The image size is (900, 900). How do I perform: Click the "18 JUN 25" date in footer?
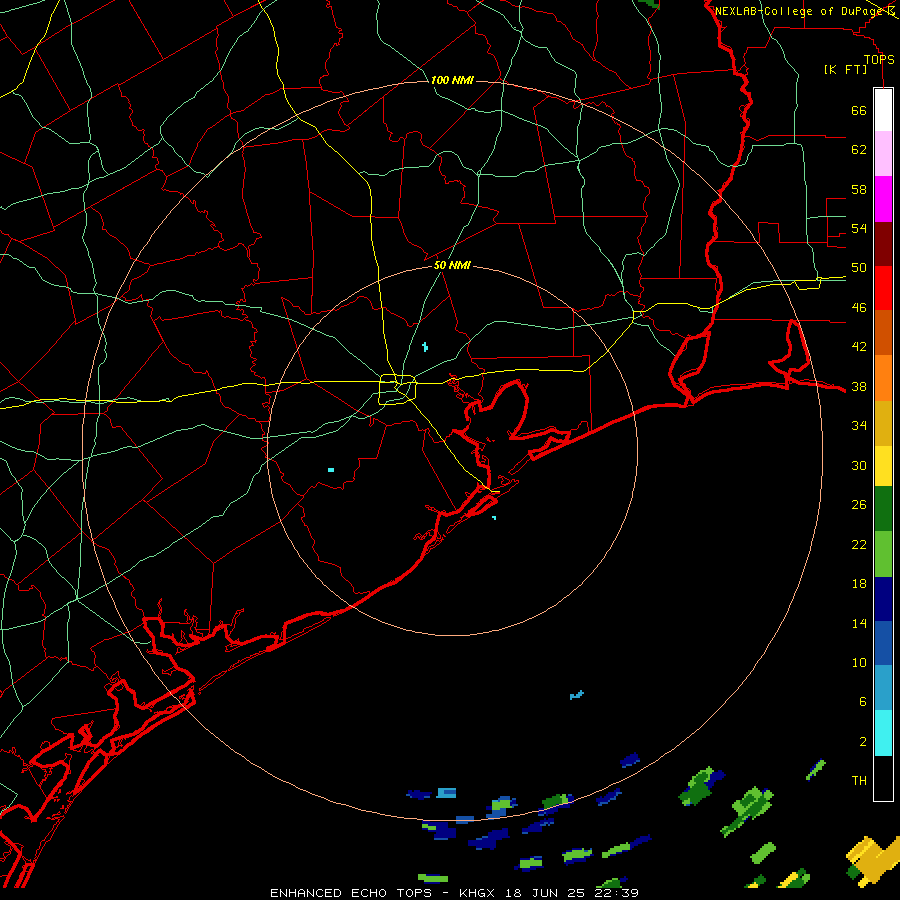pos(544,893)
